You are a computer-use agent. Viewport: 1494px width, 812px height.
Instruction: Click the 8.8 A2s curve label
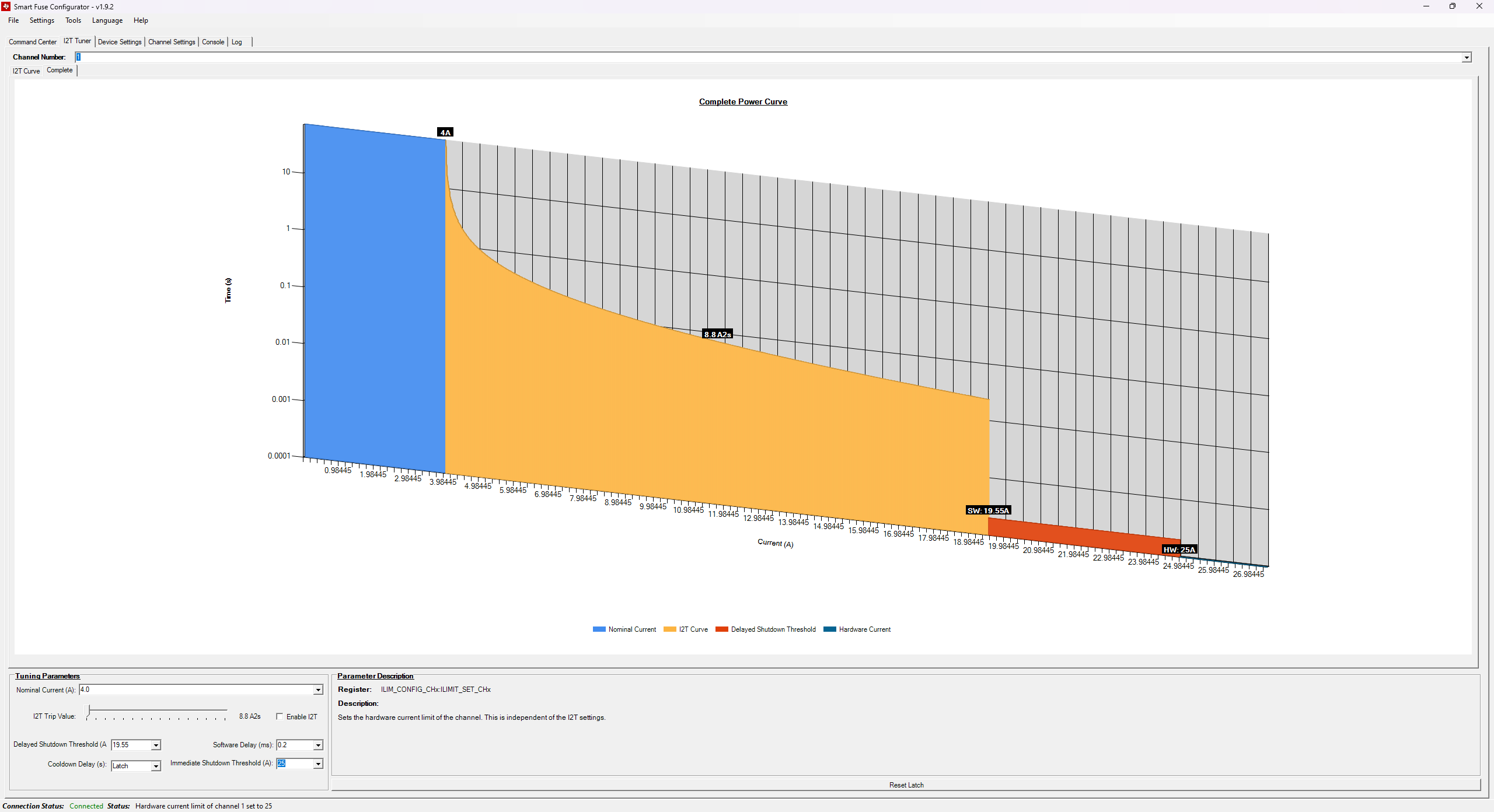coord(717,334)
